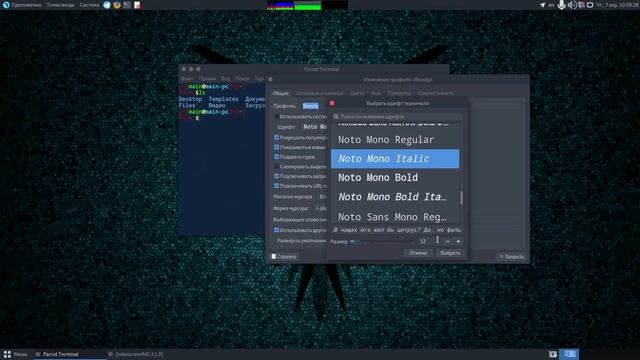Open 'Система' menu in top panel
The image size is (640, 360).
click(89, 5)
